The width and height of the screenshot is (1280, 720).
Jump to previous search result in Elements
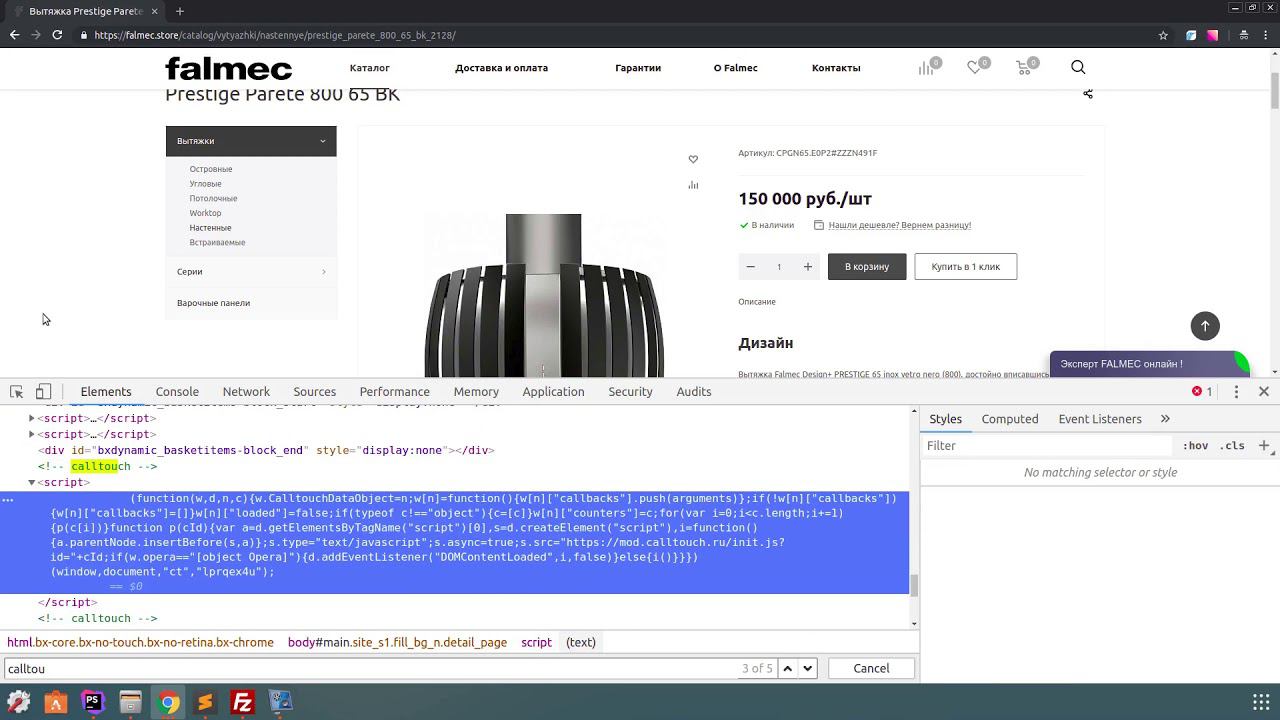(788, 668)
